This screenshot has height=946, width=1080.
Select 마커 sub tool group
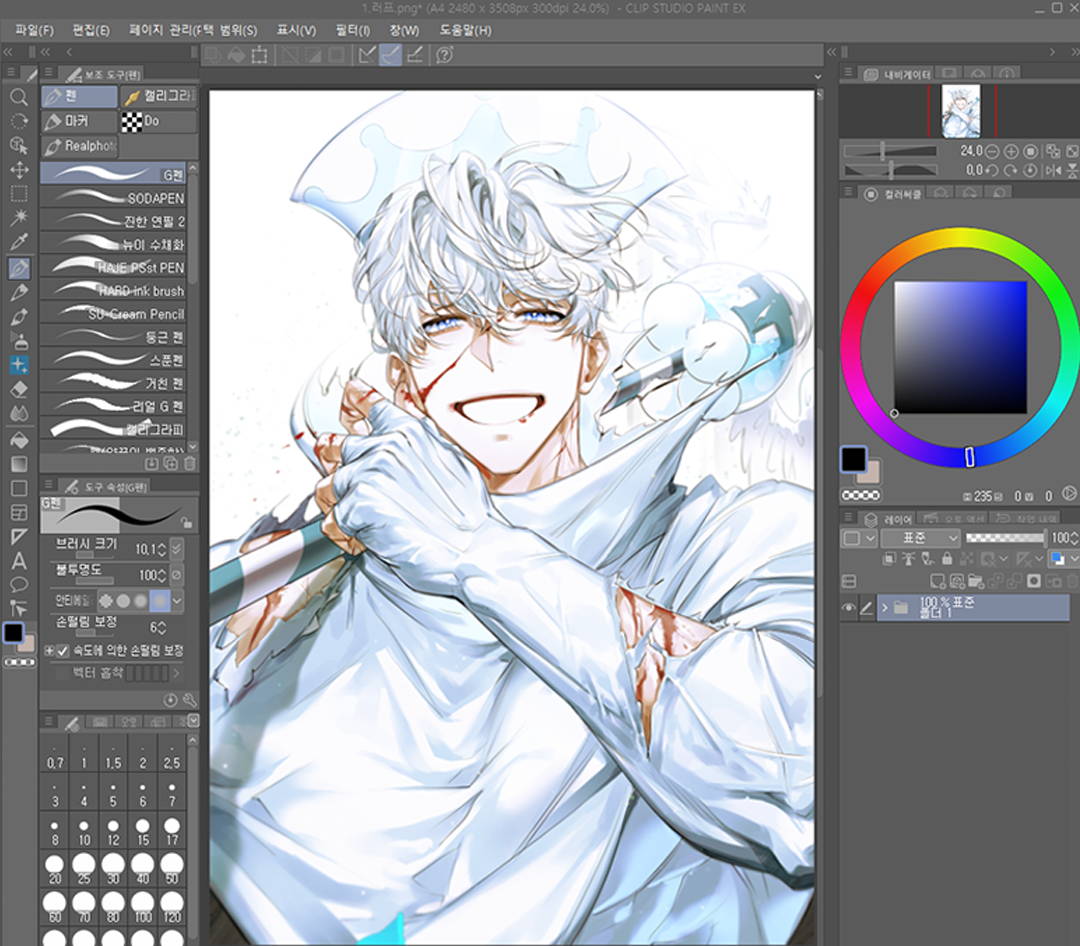(79, 121)
